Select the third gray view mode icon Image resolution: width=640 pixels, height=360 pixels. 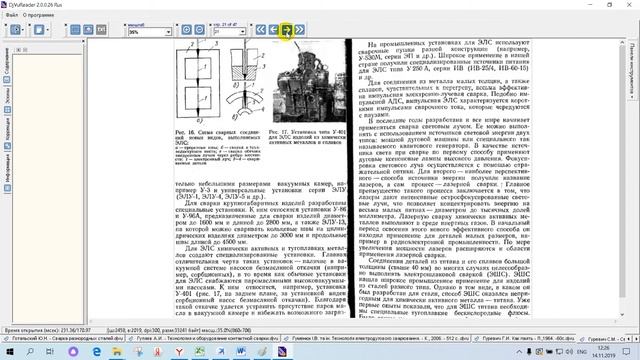point(101,30)
